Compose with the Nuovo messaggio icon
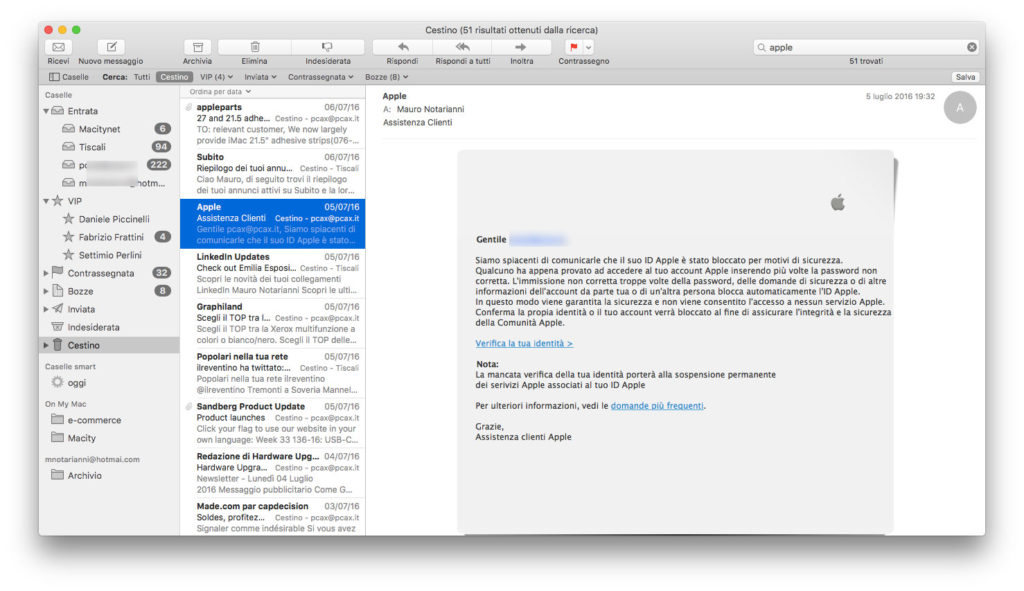The width and height of the screenshot is (1024, 591). point(111,47)
